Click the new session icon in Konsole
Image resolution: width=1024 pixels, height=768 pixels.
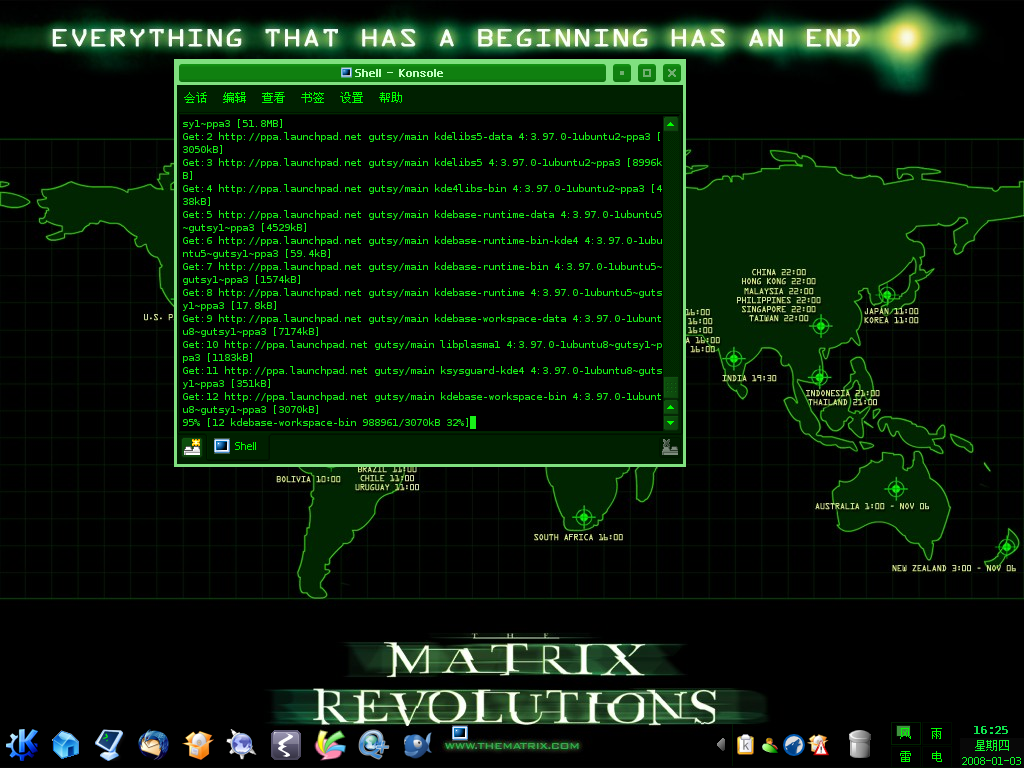pyautogui.click(x=192, y=447)
